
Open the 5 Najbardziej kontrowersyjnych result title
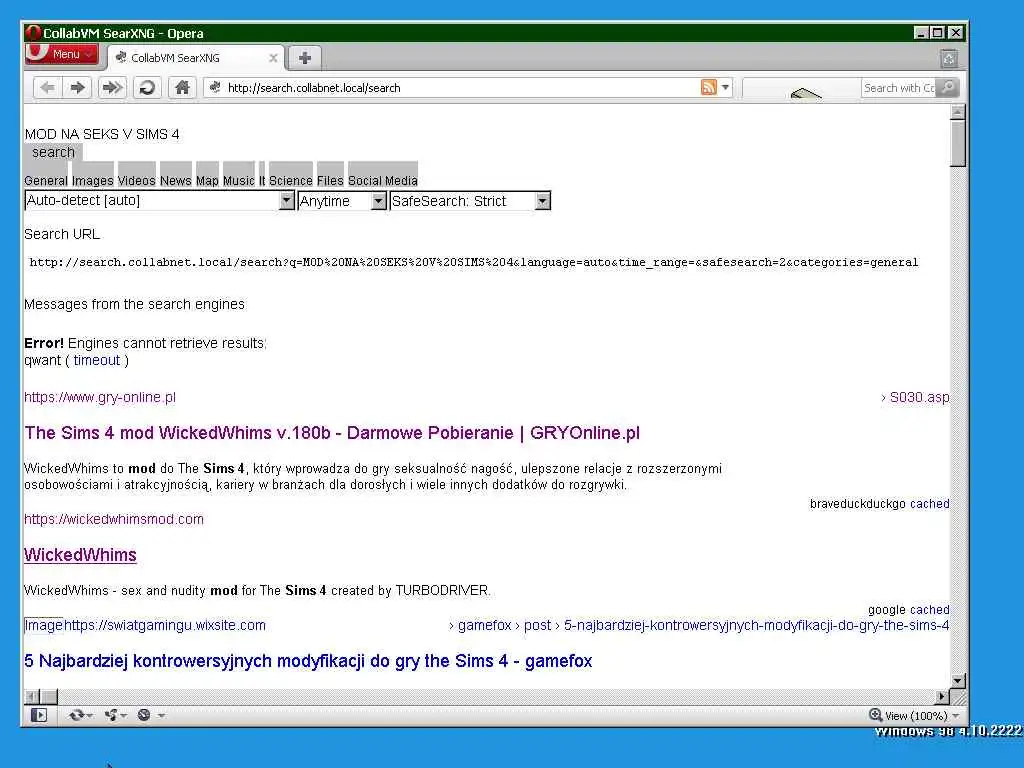pyautogui.click(x=308, y=661)
